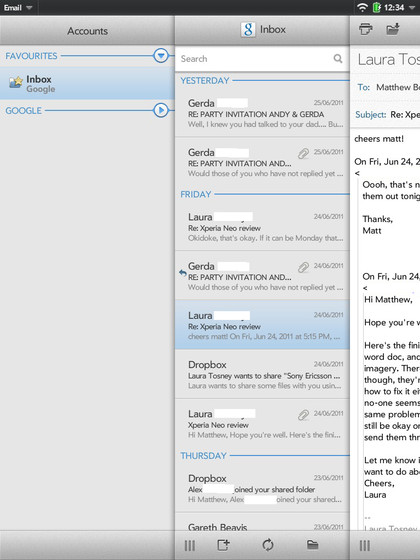Open the Email app menu dropdown

(x=18, y=8)
